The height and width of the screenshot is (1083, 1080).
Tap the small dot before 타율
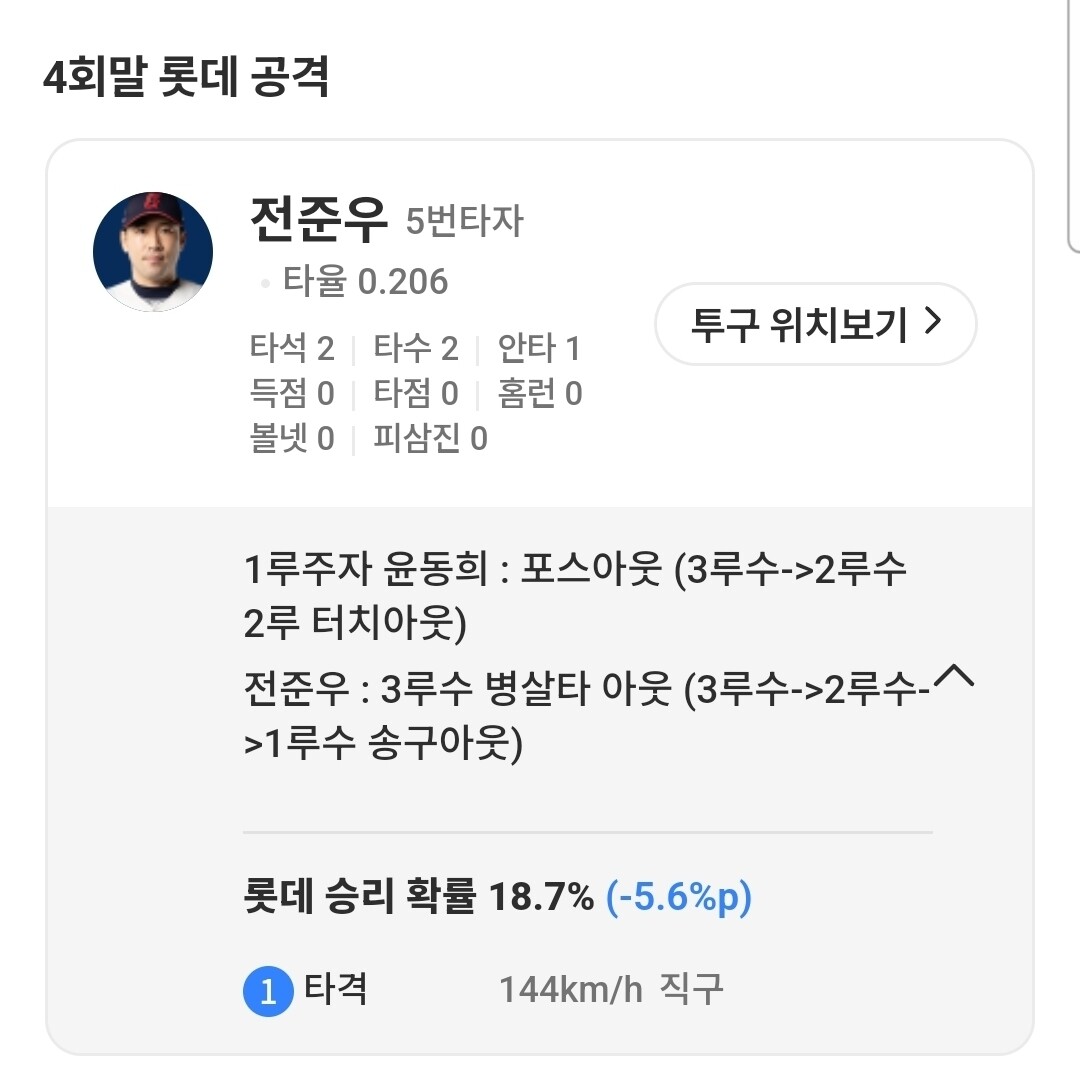tap(265, 284)
